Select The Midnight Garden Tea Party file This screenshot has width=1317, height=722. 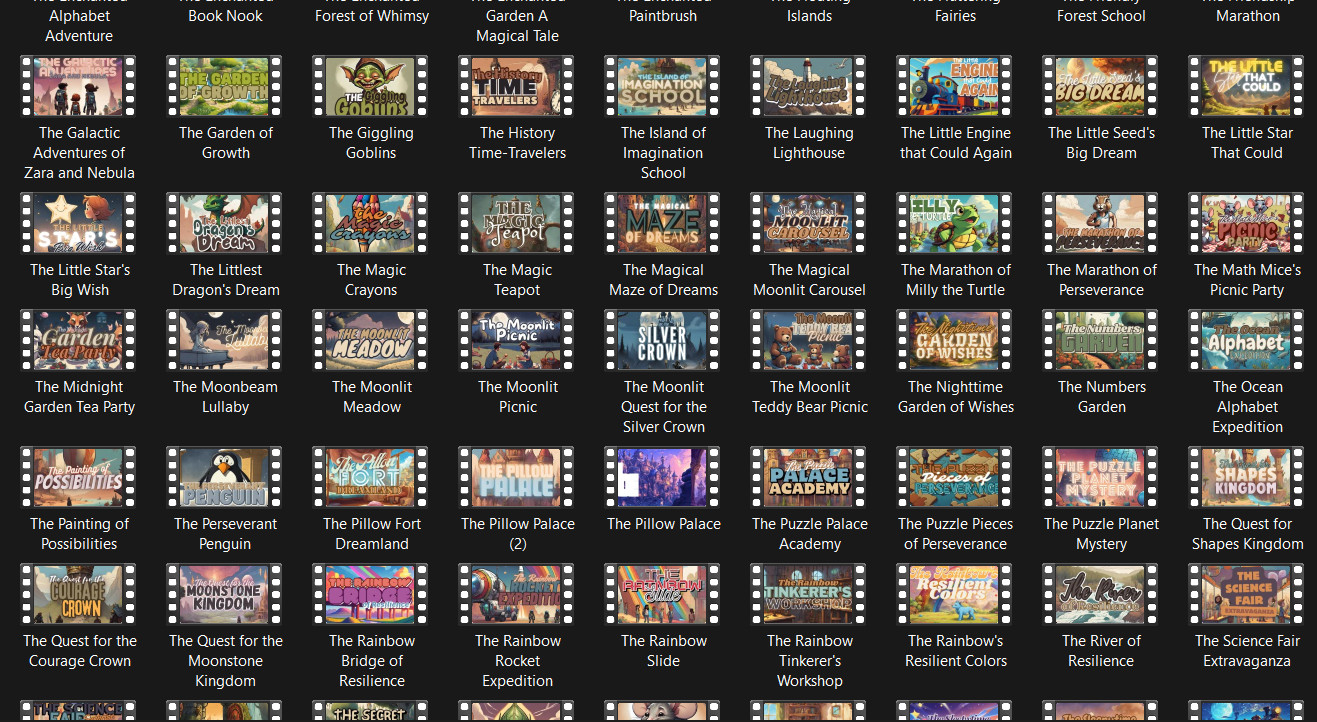click(79, 341)
